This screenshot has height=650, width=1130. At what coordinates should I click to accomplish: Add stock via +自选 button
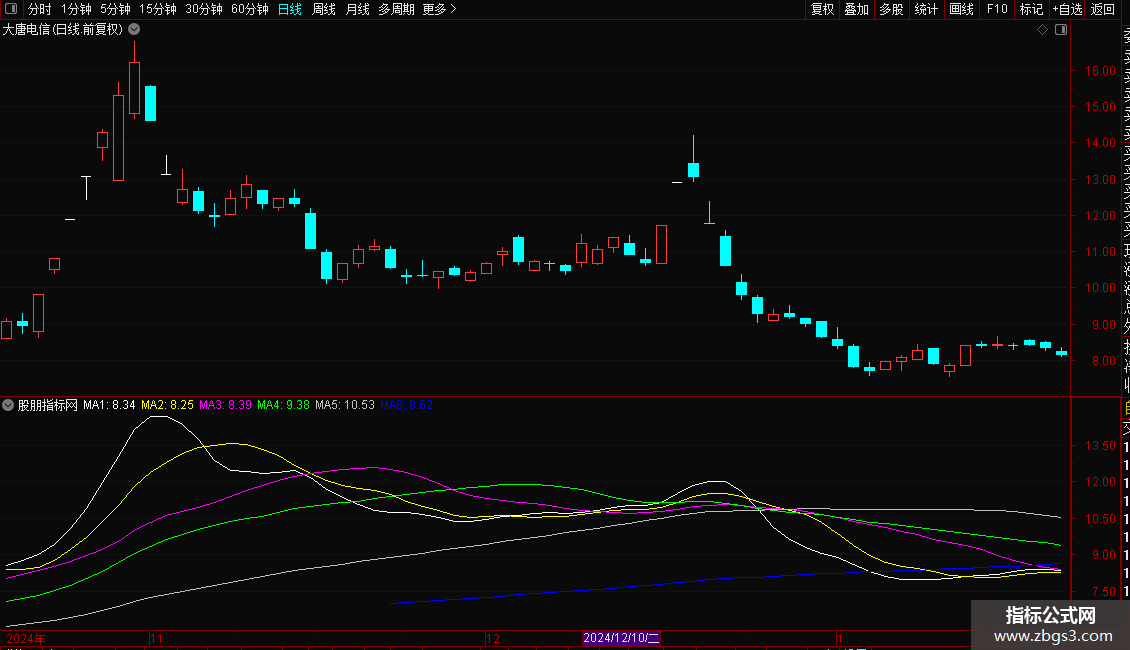(x=1067, y=9)
